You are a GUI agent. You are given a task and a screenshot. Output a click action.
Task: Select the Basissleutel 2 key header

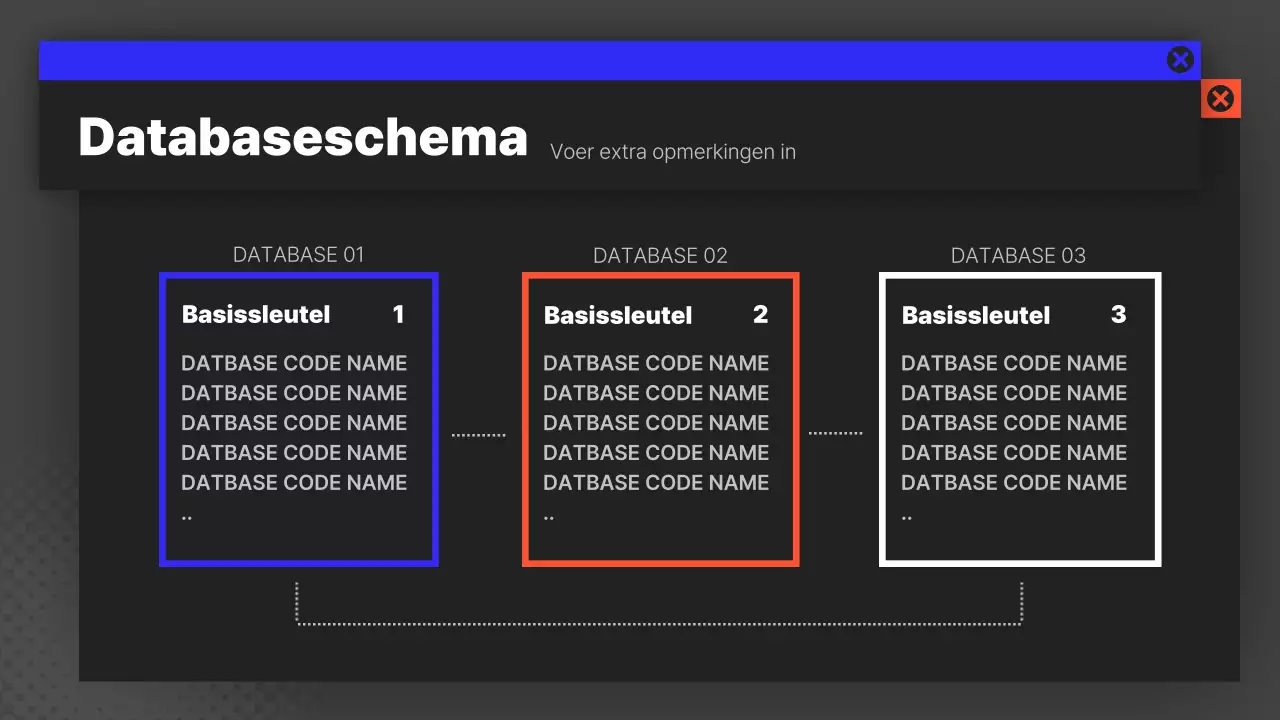point(617,315)
